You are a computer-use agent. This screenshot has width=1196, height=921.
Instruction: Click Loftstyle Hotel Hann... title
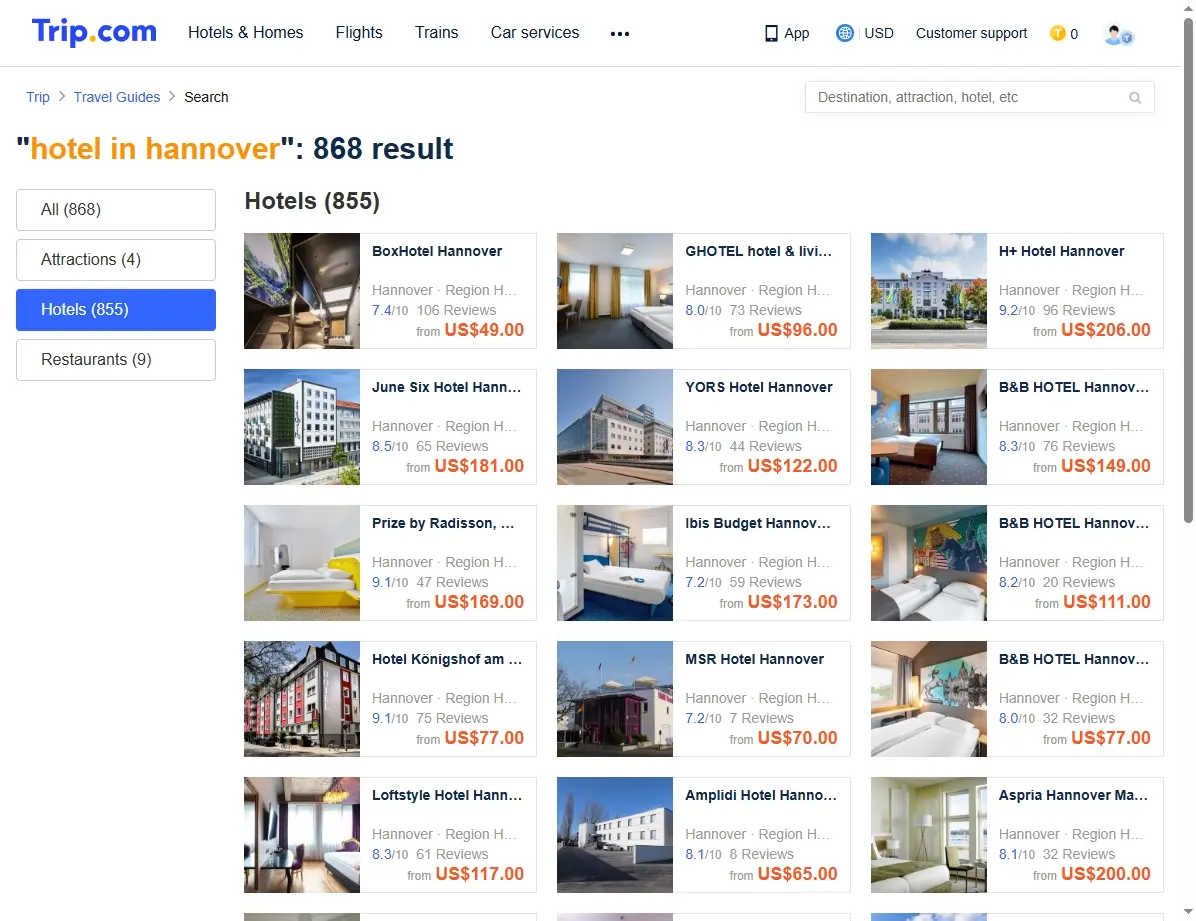(447, 795)
